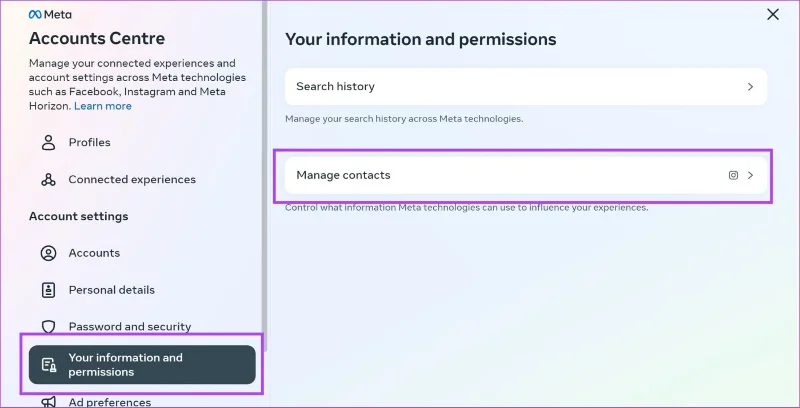The height and width of the screenshot is (408, 800).
Task: Click the Accounts circle icon
Action: (48, 253)
